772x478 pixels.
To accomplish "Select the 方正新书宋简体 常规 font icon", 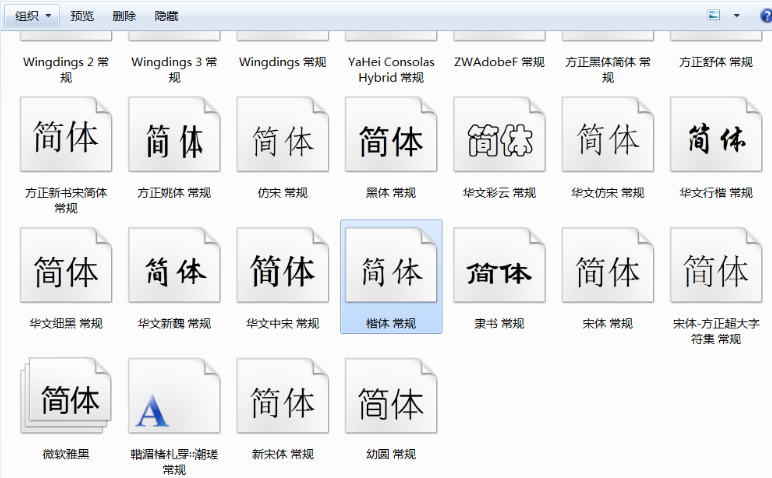I will [x=66, y=134].
